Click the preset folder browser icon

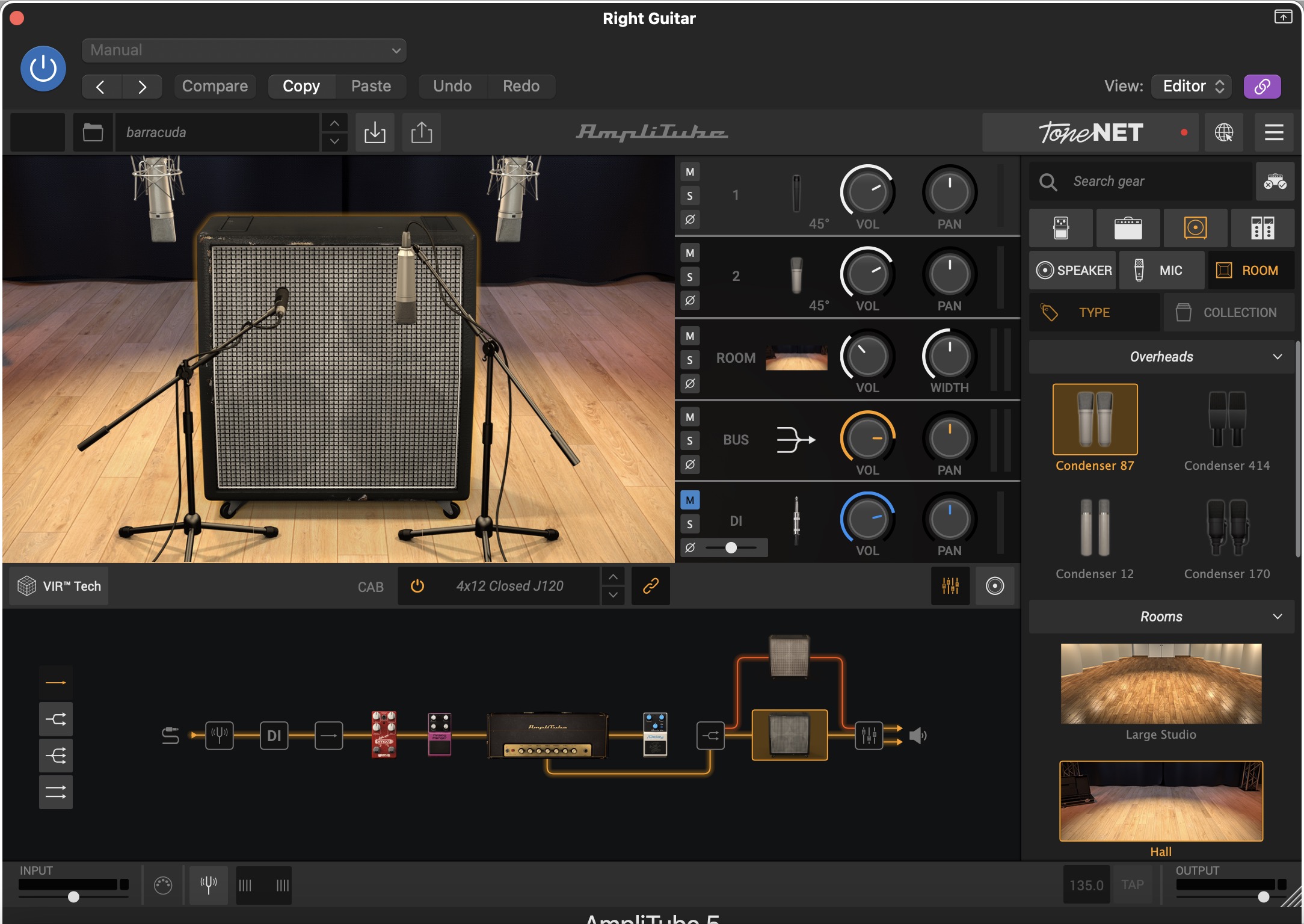coord(93,132)
